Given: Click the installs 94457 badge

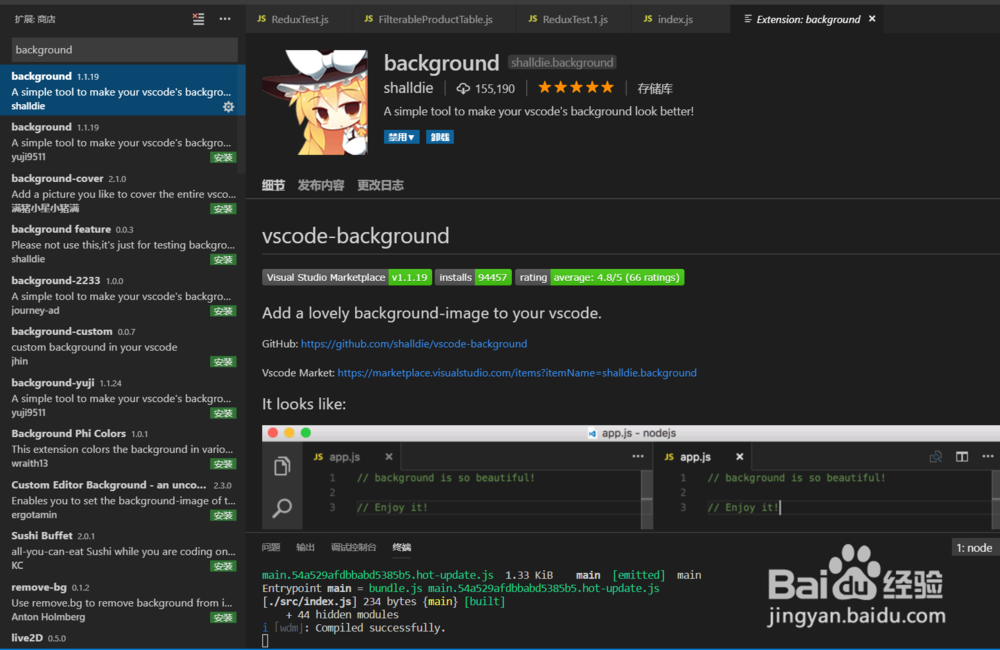Looking at the screenshot, I should [473, 277].
